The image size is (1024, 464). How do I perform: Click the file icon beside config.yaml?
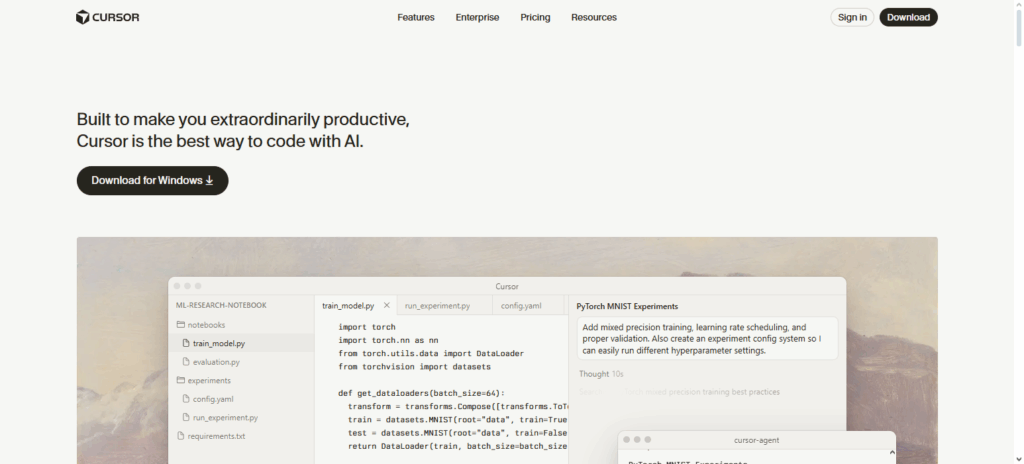point(185,399)
